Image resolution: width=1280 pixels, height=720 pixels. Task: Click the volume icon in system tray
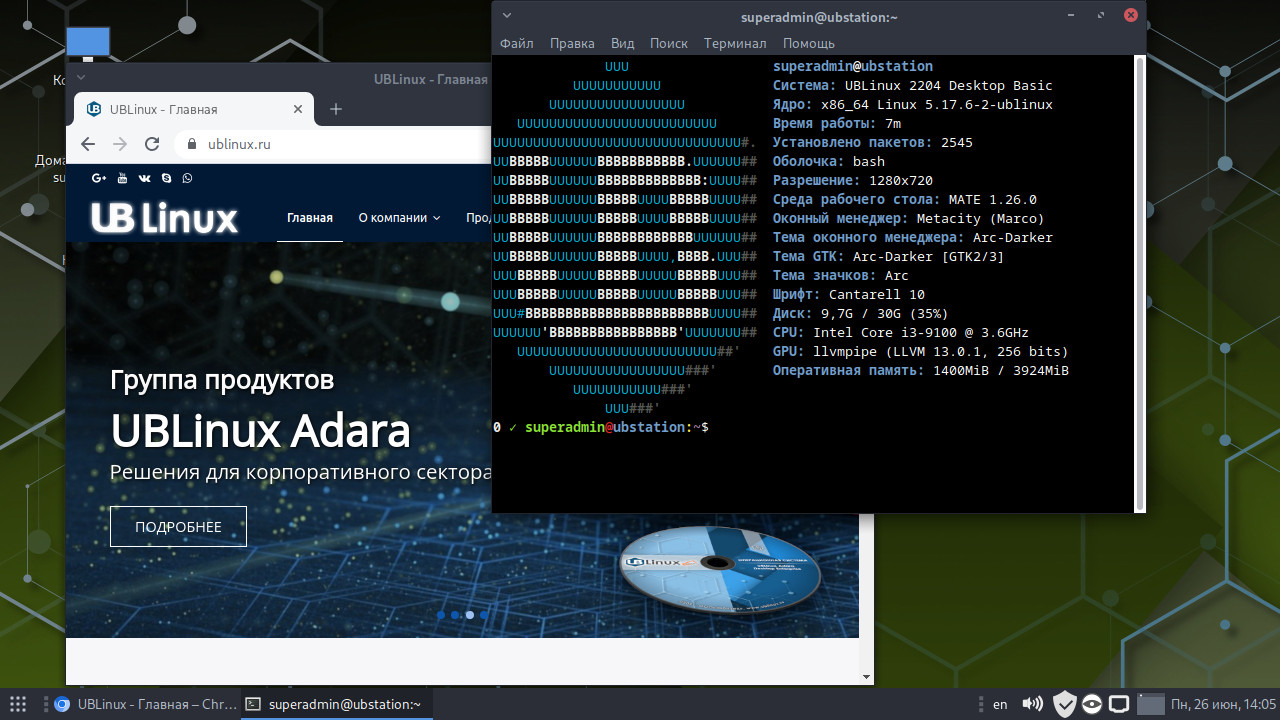click(x=1033, y=704)
